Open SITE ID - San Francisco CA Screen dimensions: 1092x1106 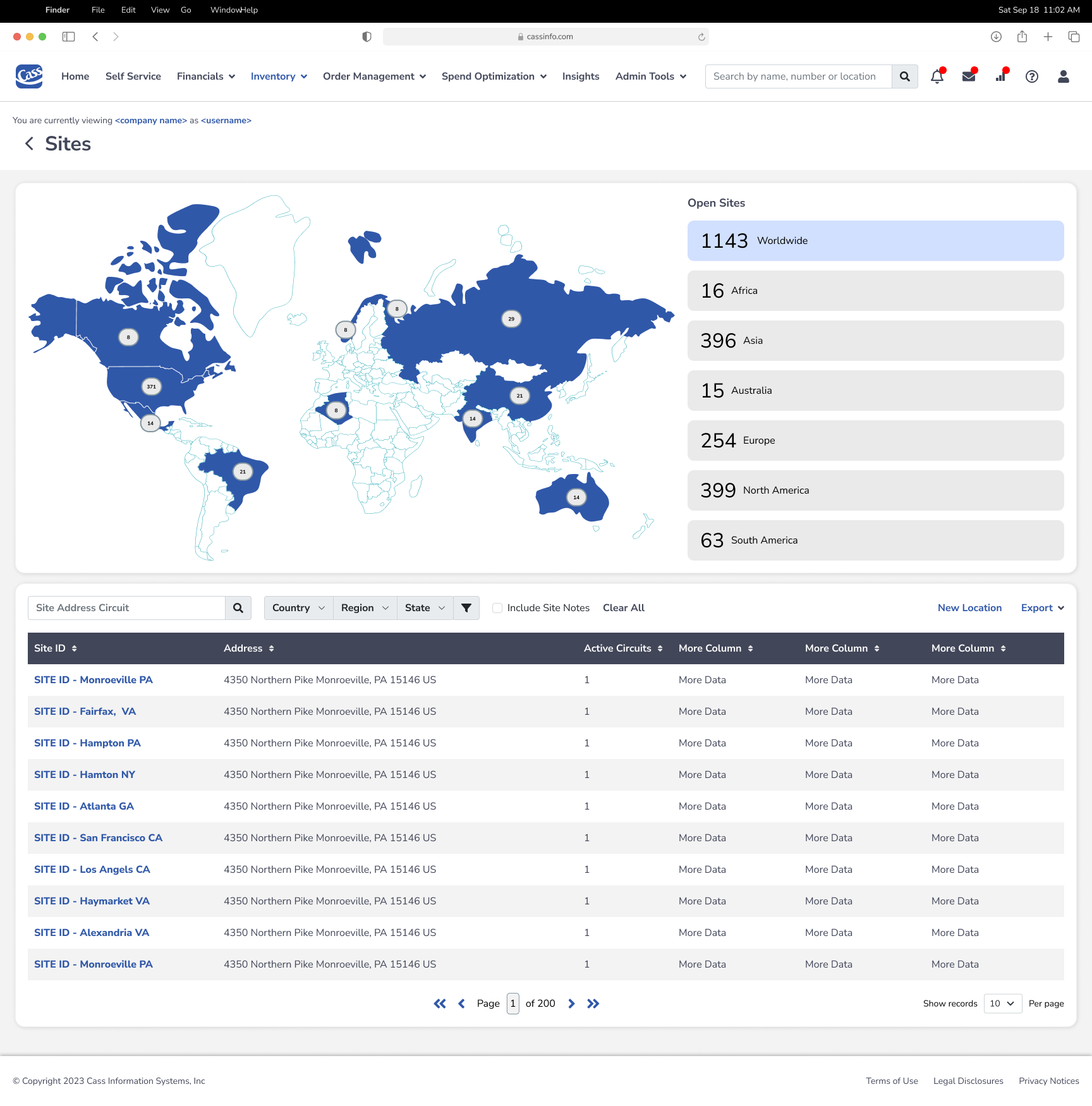(98, 838)
